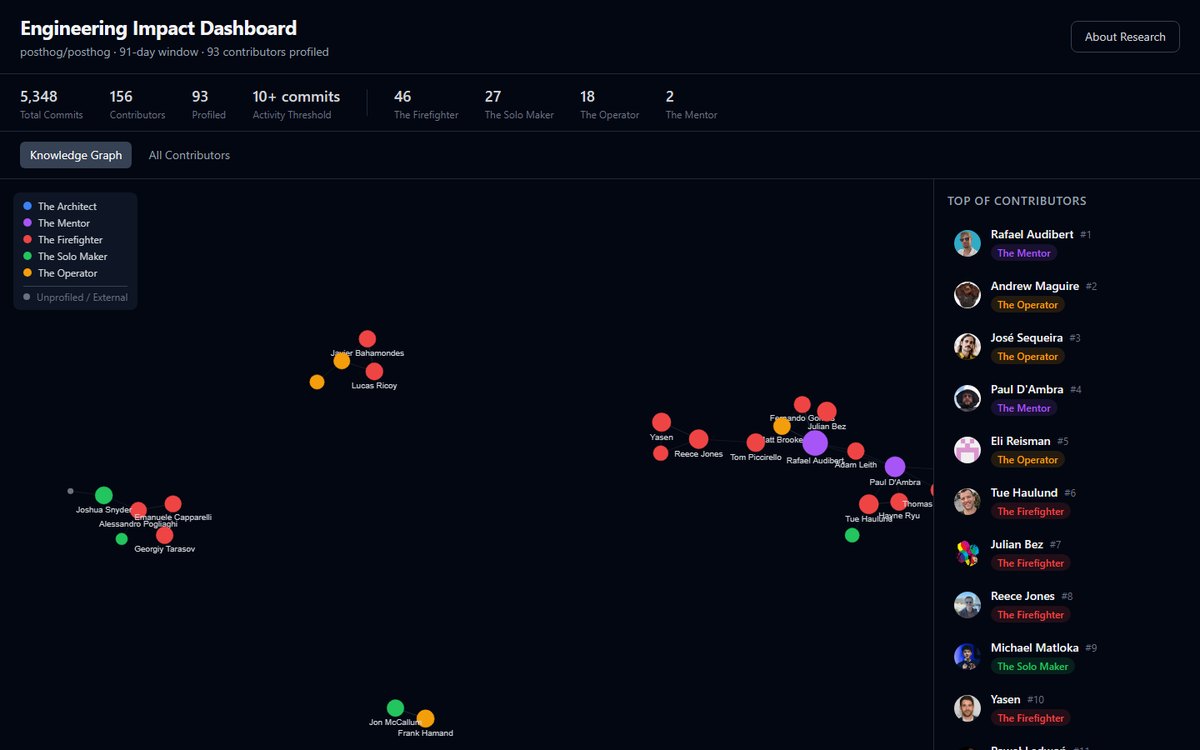This screenshot has width=1200, height=750.
Task: Open Rafael Audibert's avatar in contributors list
Action: coord(967,243)
